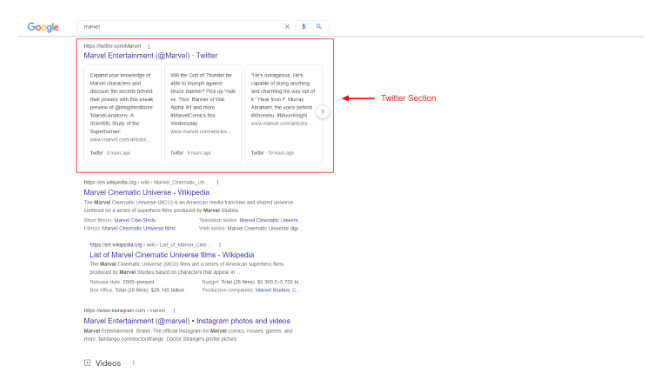665x389 pixels.
Task: Open the three-dot menu beside the Videos heading
Action: [134, 363]
